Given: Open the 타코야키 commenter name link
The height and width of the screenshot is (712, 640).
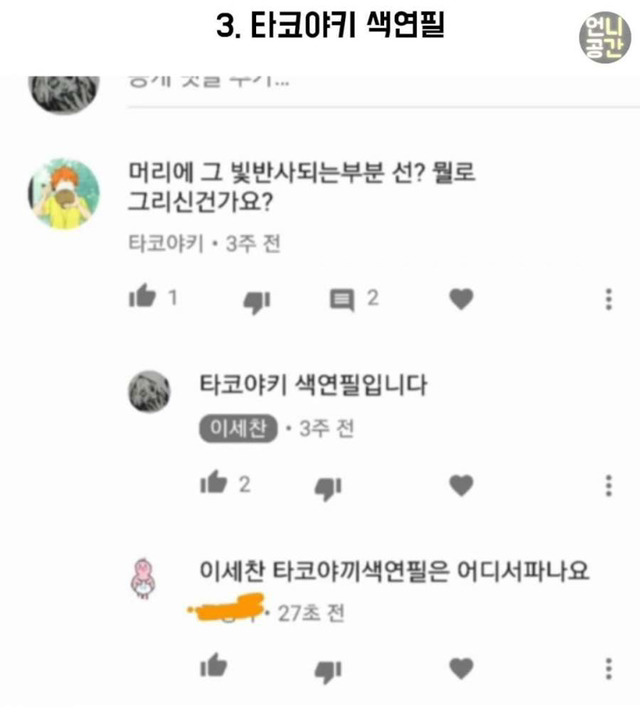Looking at the screenshot, I should 166,244.
